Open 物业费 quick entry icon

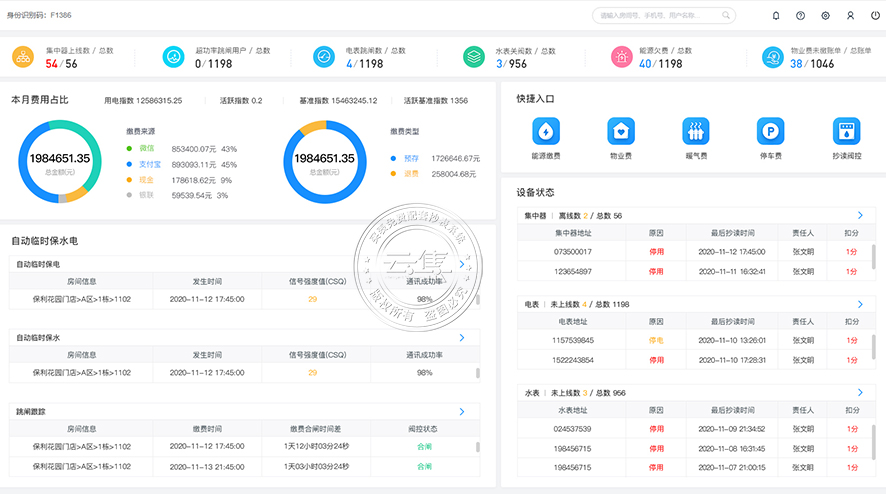(621, 131)
